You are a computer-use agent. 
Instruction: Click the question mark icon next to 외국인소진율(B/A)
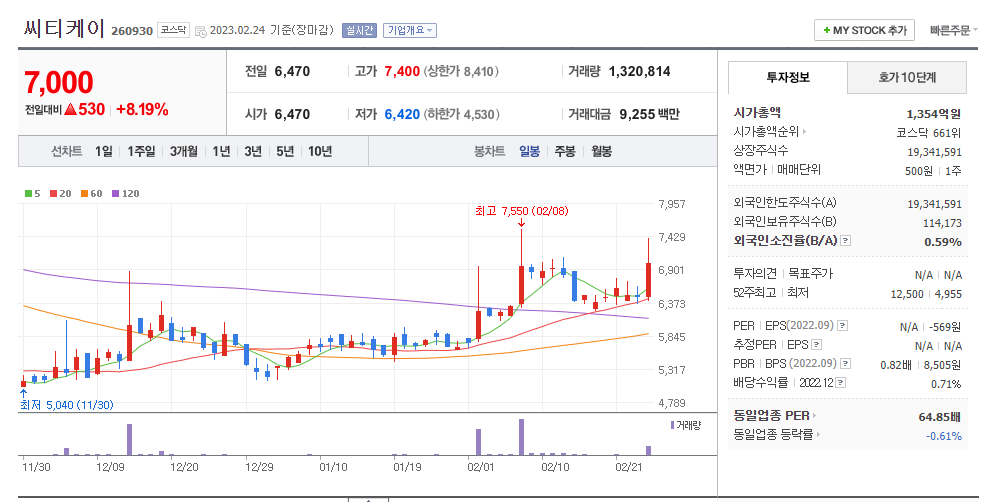pos(845,241)
